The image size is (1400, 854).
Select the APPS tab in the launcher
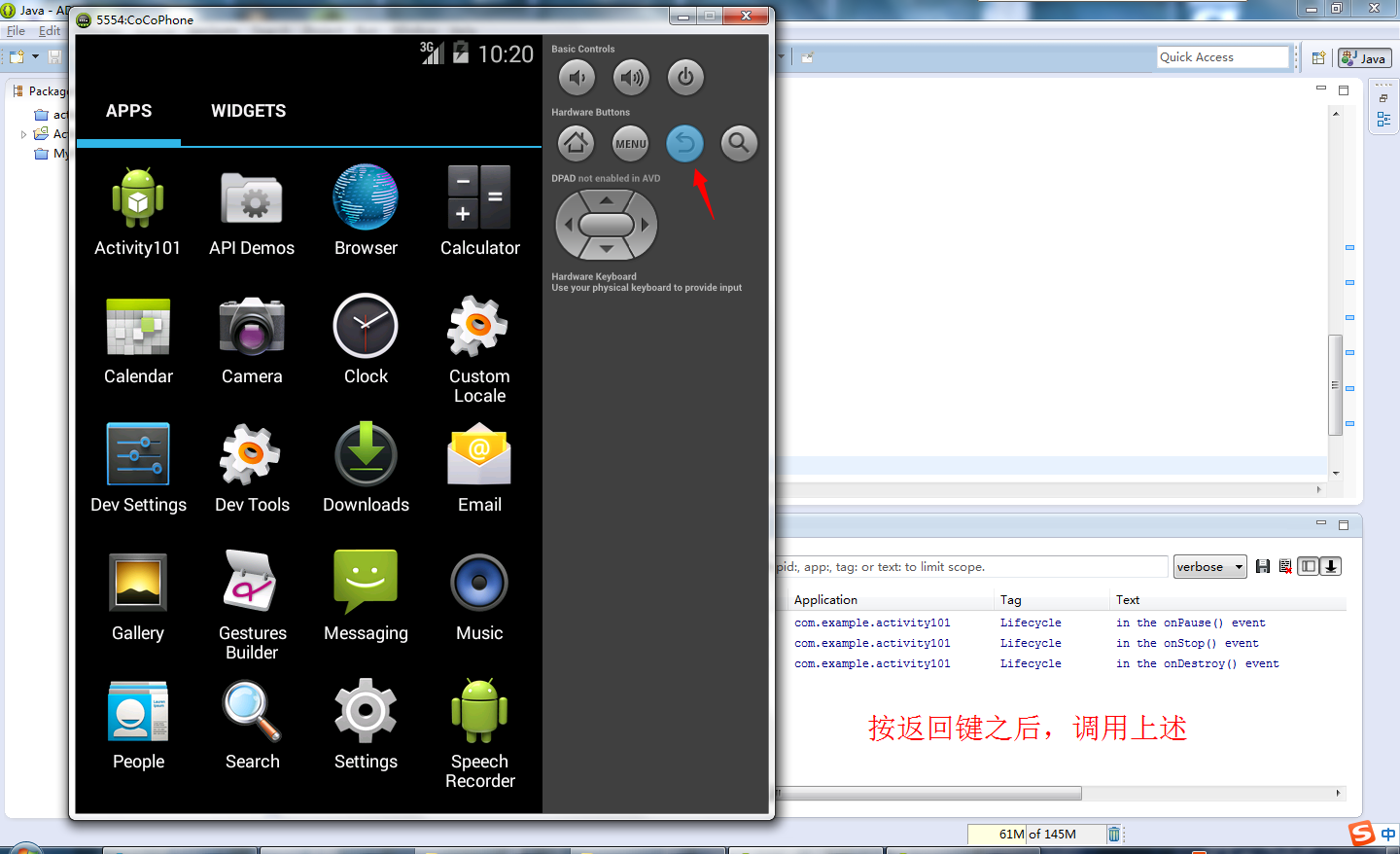click(x=128, y=111)
